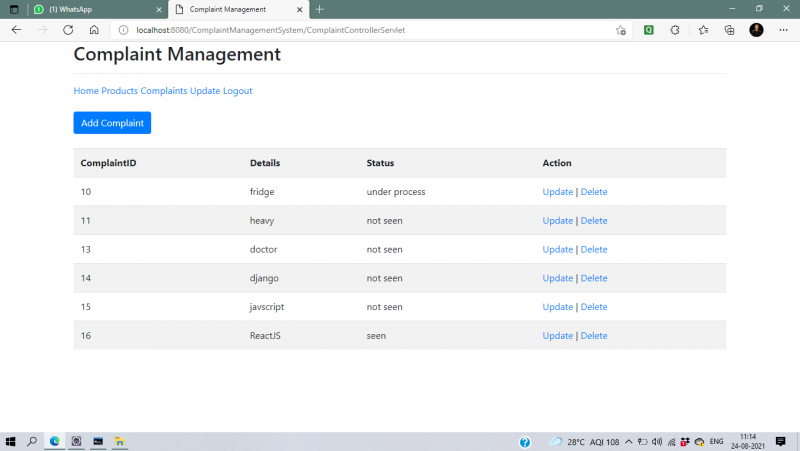Open the taskbar clock and date

coord(747,442)
